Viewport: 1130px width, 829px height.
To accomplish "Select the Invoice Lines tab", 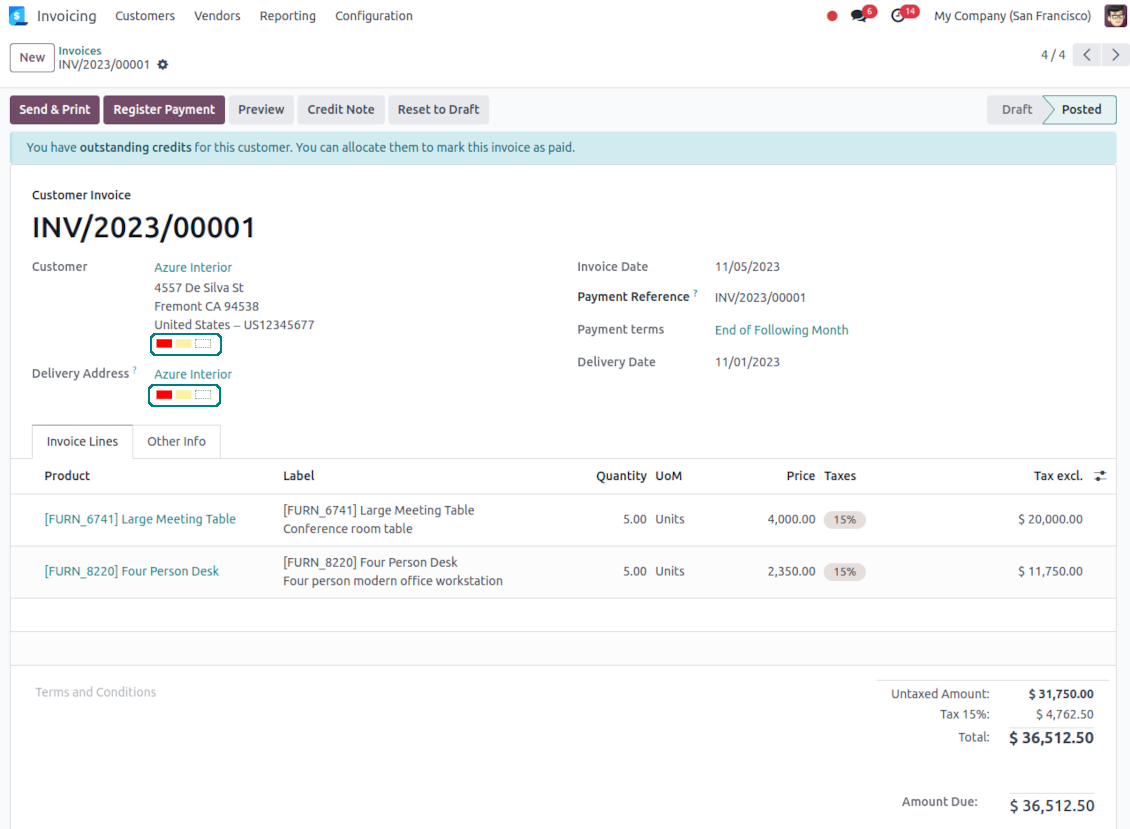I will 82,441.
